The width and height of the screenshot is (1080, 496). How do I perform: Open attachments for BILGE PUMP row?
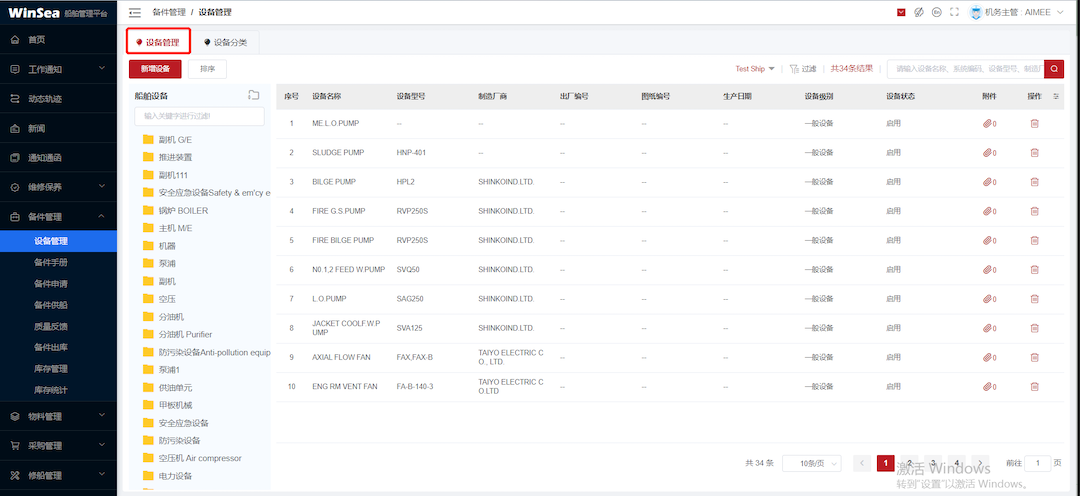click(x=989, y=182)
